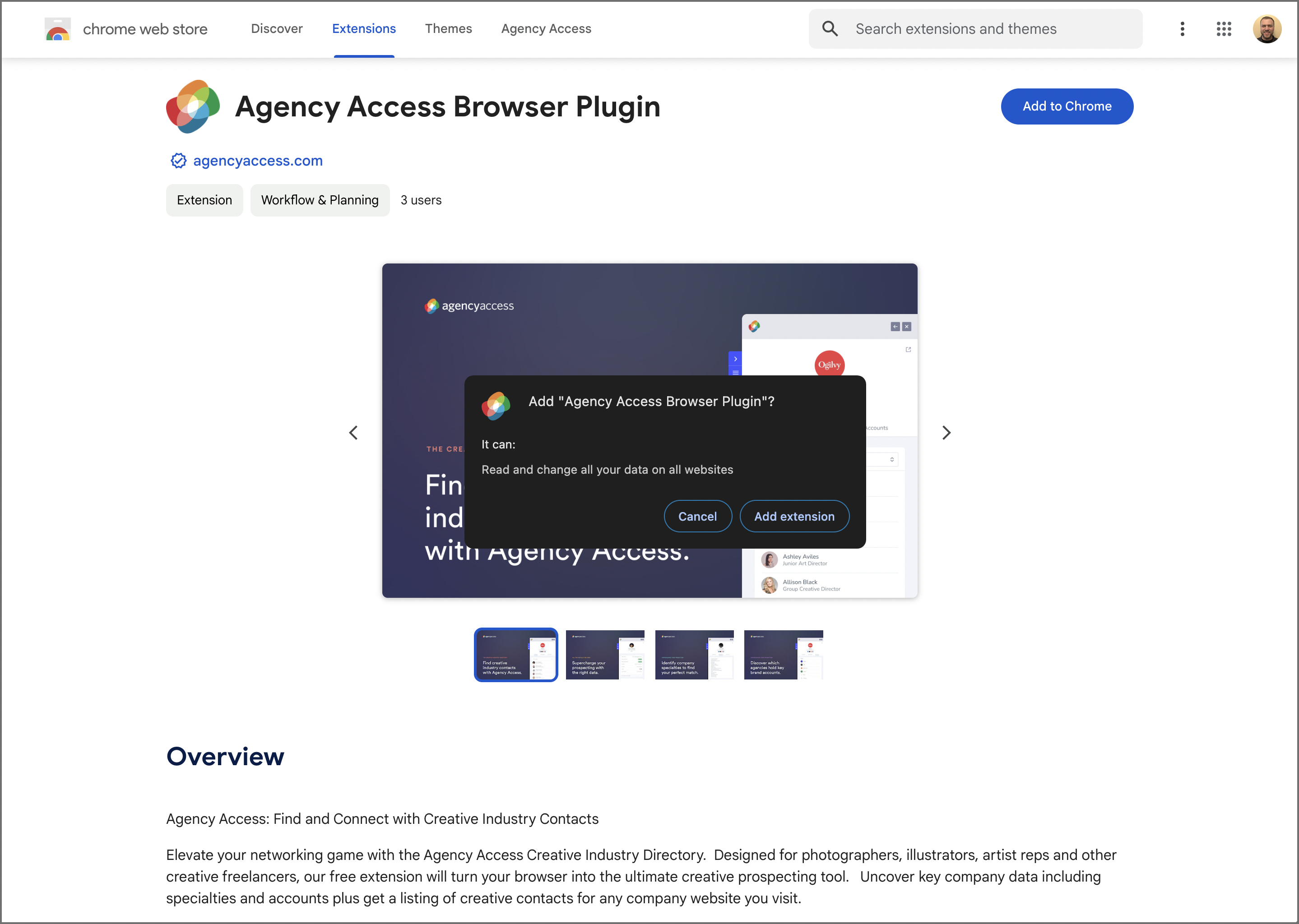Select the 'Identify company specialties' thumbnail
The image size is (1299, 924).
pos(695,655)
